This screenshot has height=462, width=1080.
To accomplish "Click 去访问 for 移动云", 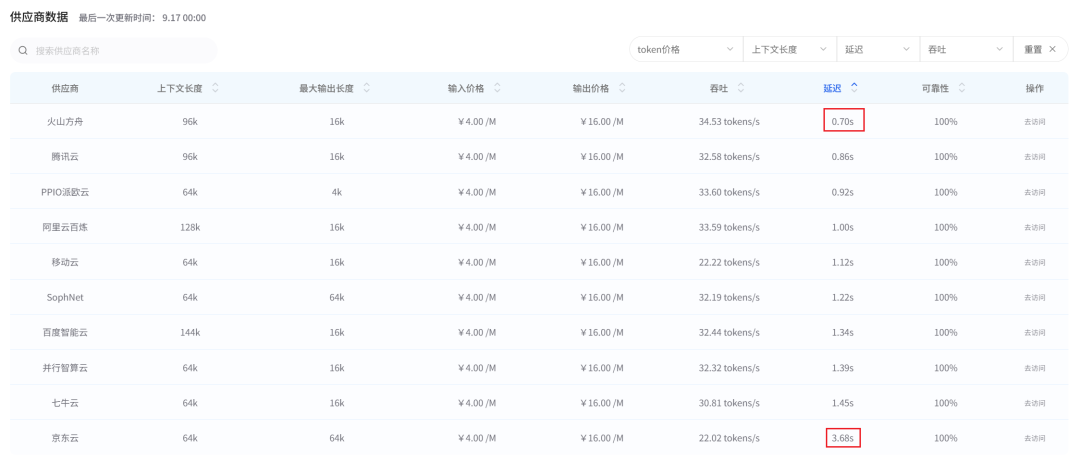I will coord(1035,262).
